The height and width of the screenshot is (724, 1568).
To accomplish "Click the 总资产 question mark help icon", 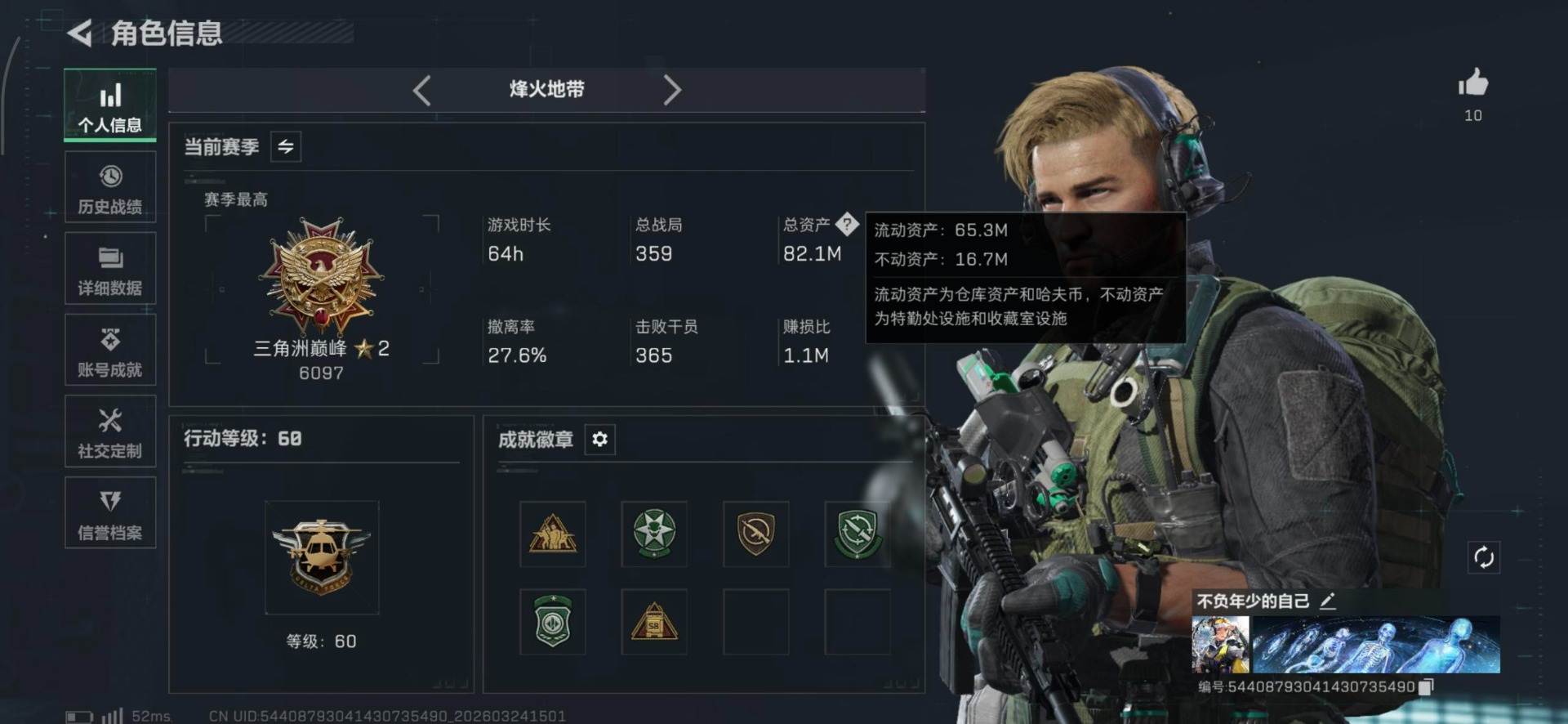I will [x=847, y=223].
